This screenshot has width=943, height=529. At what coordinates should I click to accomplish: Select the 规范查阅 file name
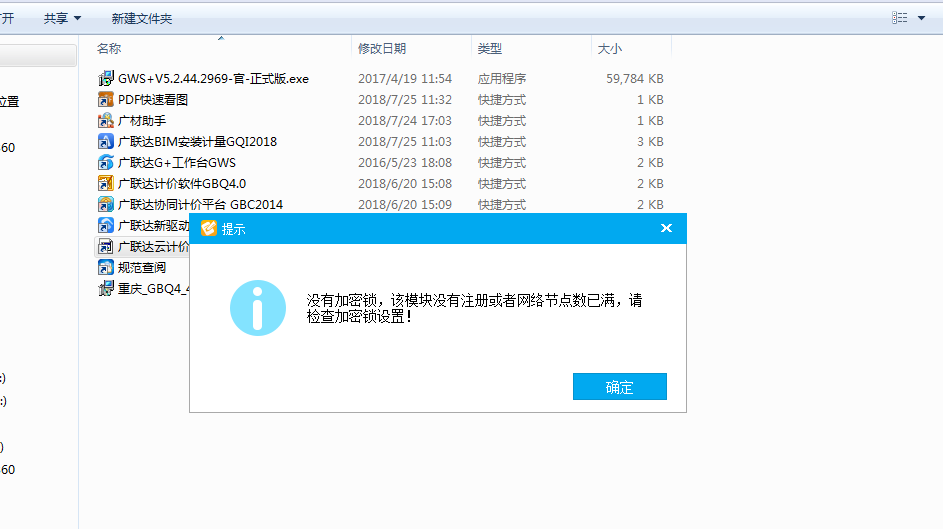click(x=142, y=268)
